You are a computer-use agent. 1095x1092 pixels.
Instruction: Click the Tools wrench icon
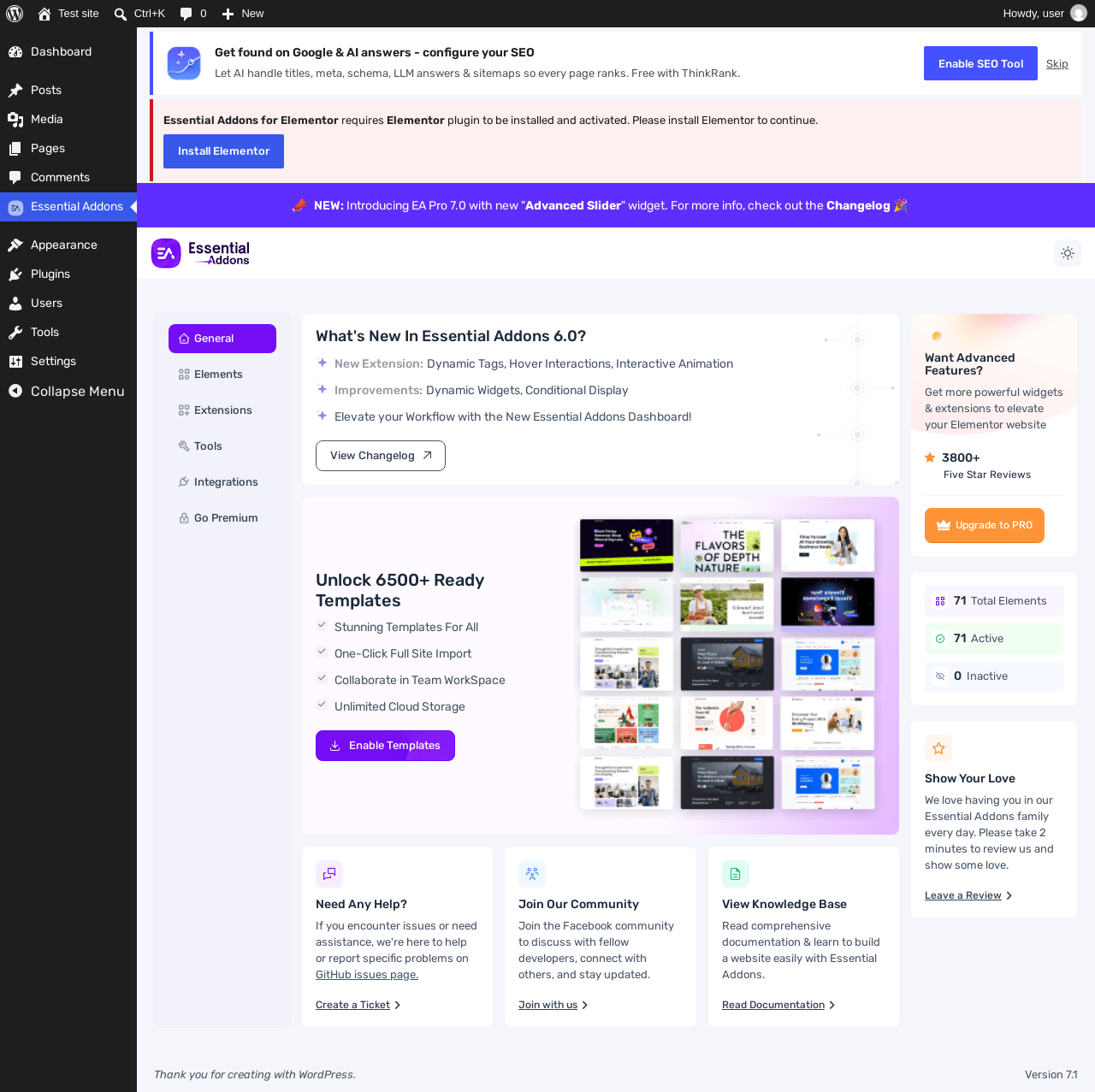click(x=15, y=332)
